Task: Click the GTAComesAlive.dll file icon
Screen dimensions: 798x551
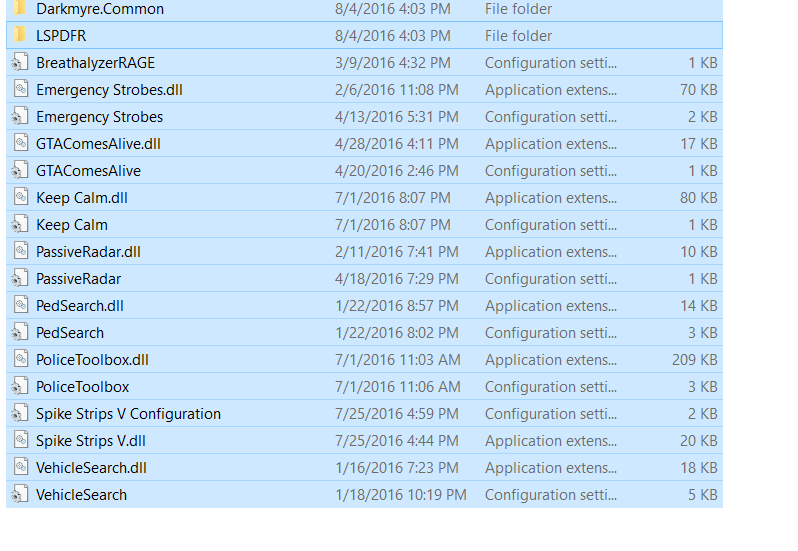Action: (x=19, y=144)
